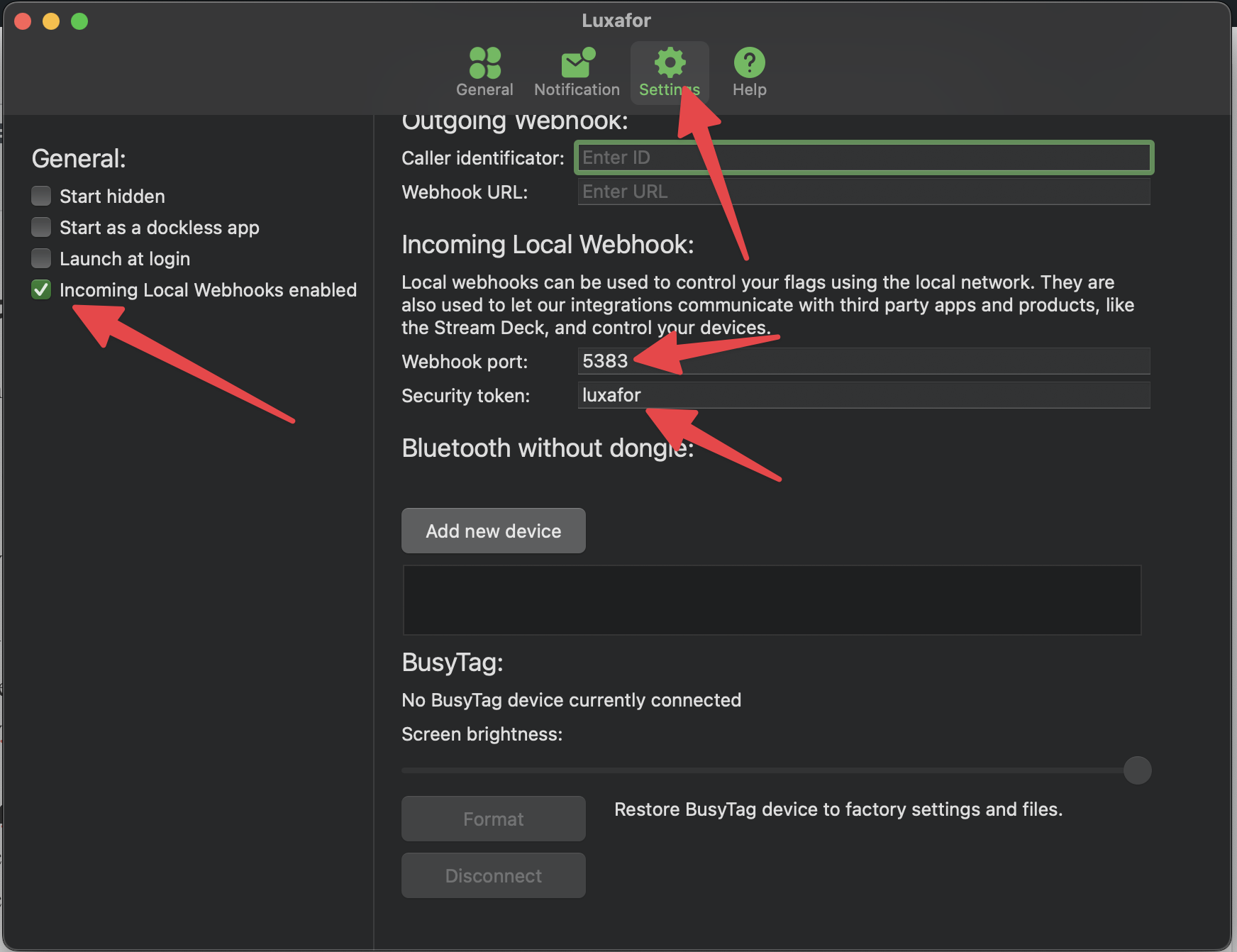
Task: Open the Help question mark icon
Action: (x=749, y=64)
